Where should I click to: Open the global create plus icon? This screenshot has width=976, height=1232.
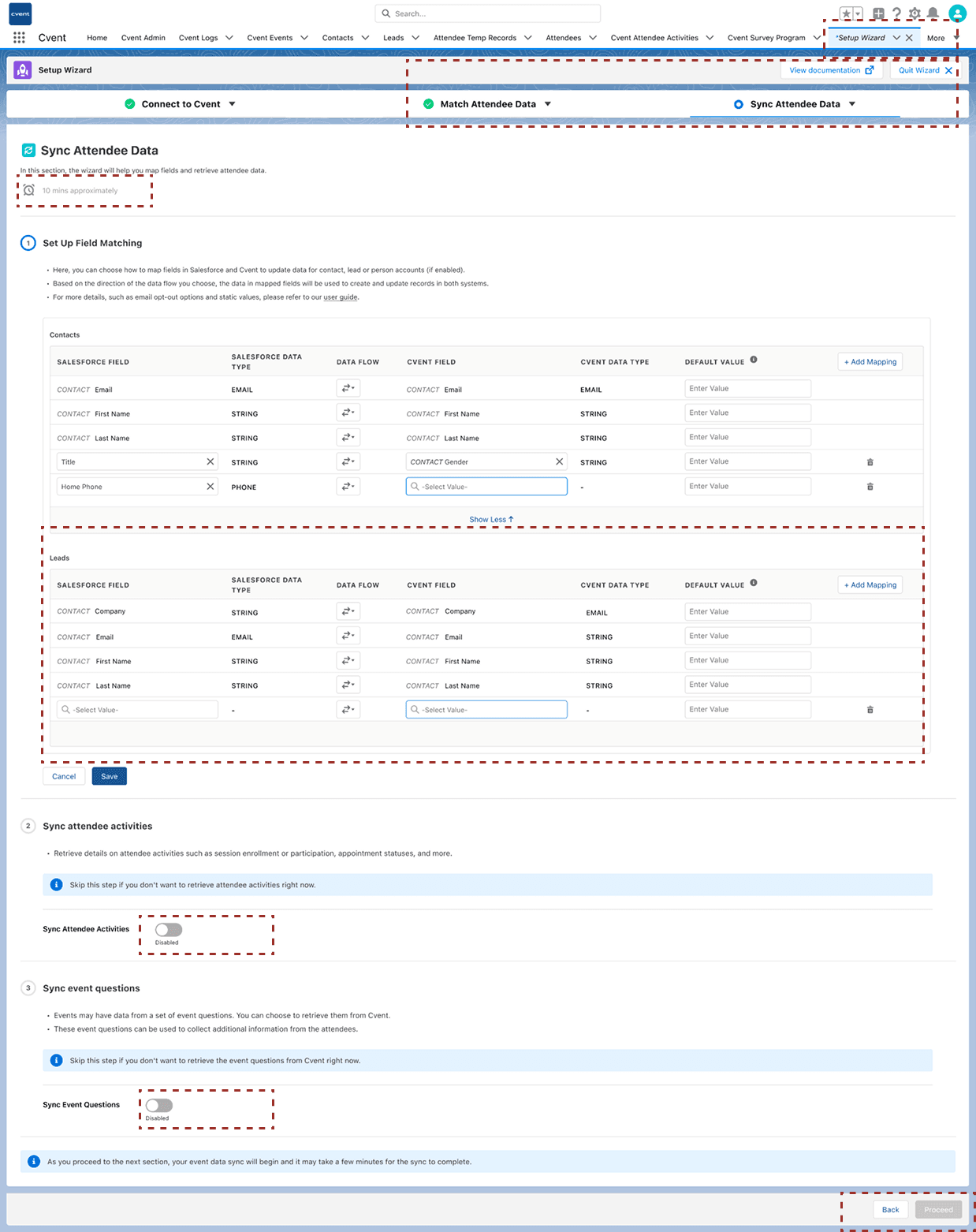(x=878, y=13)
